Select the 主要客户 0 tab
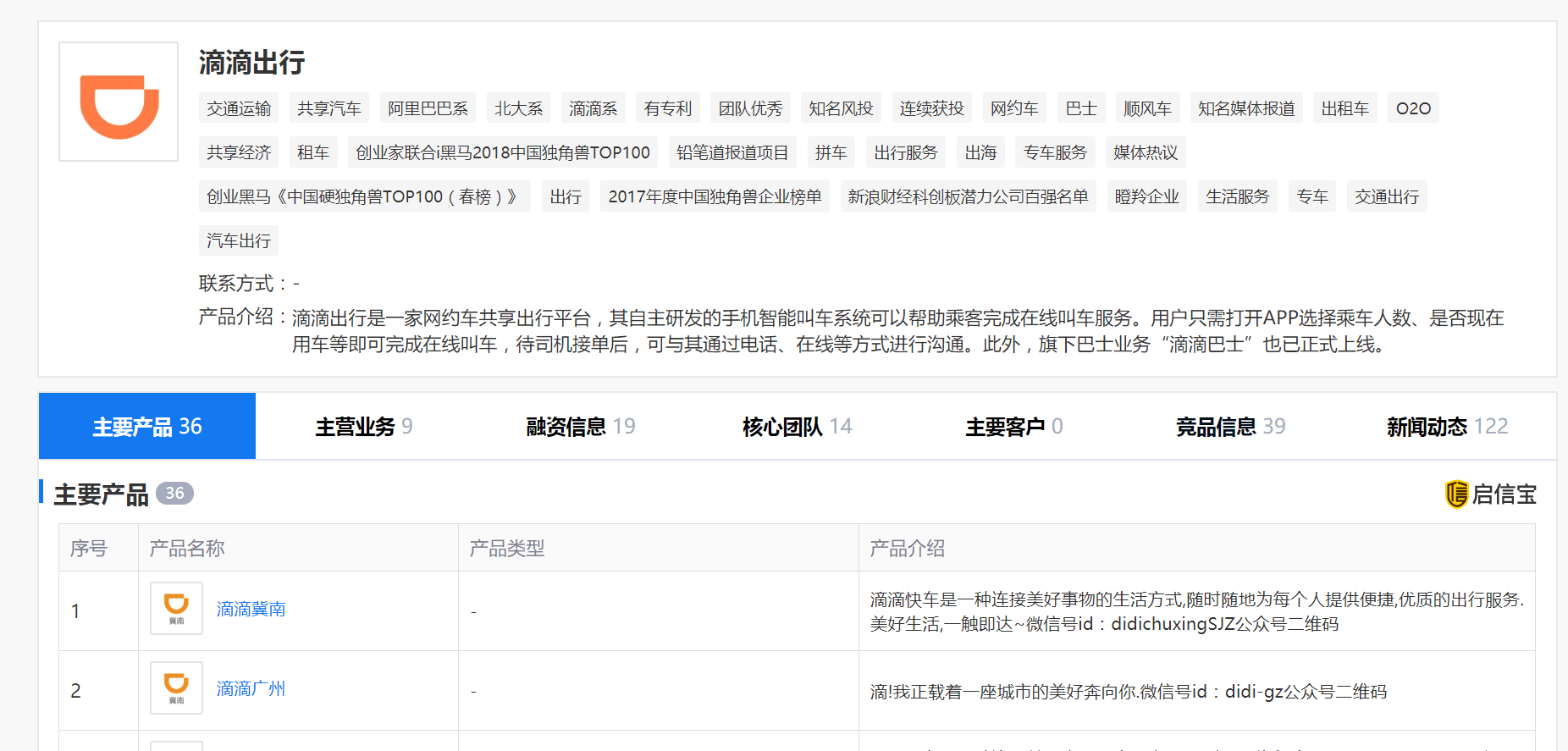The width and height of the screenshot is (1568, 751). pos(1014,426)
